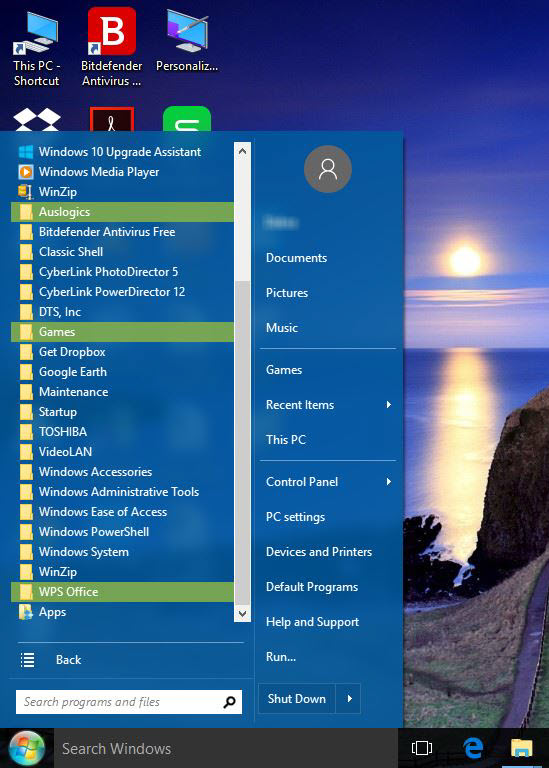Viewport: 549px width, 768px height.
Task: Open CyberLink PhotoDirector 5 folder
Action: [122, 272]
